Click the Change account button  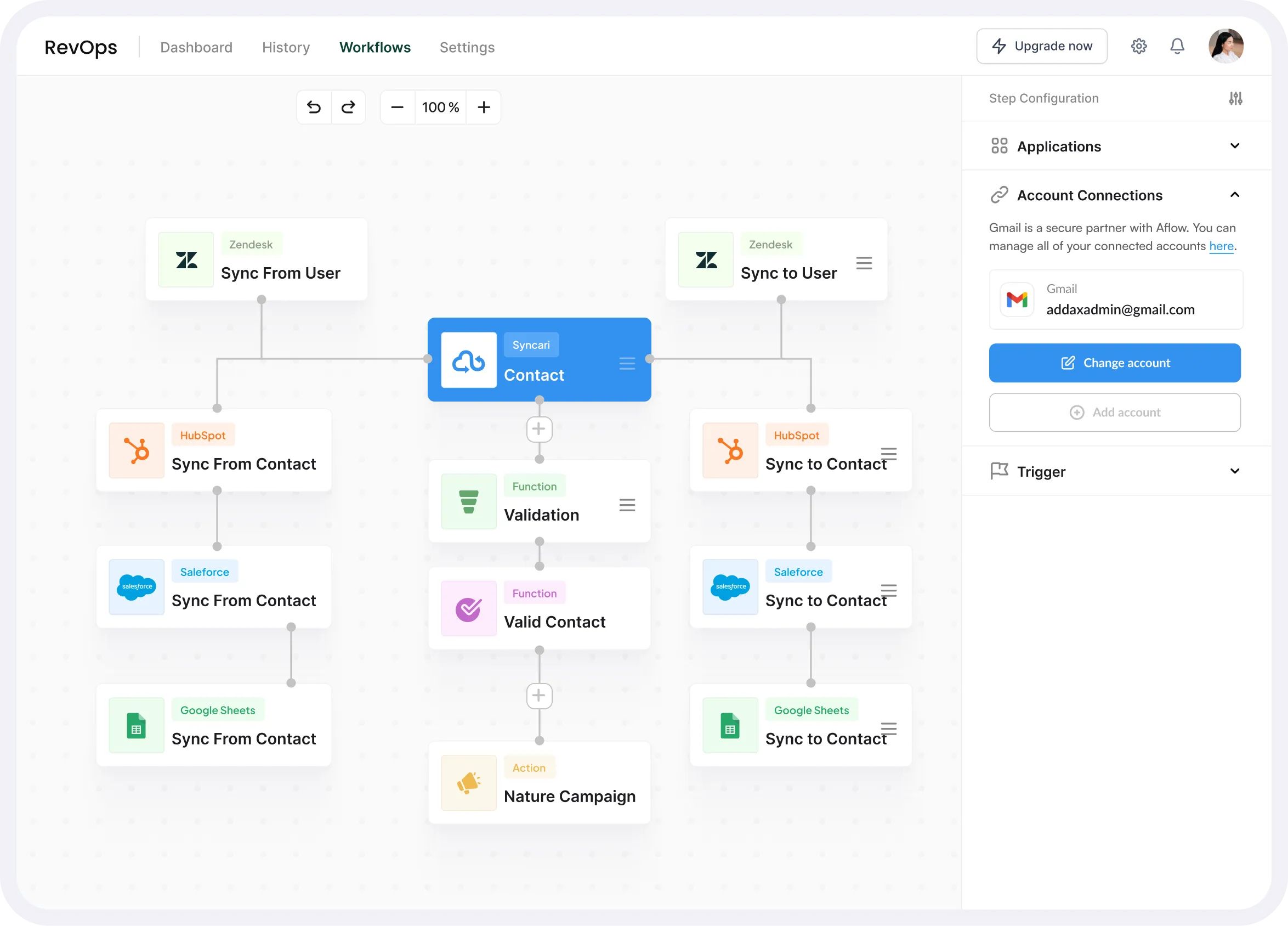tap(1114, 363)
